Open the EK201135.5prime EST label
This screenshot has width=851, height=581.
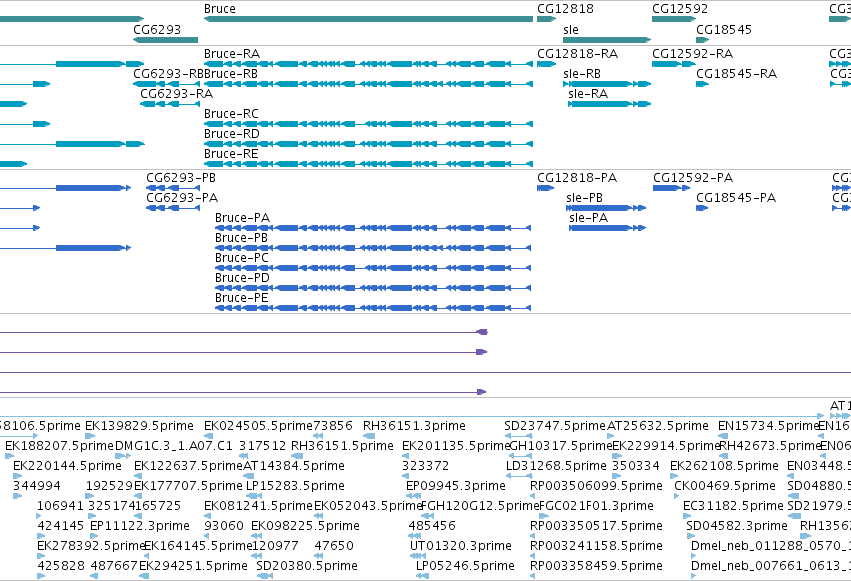click(456, 446)
